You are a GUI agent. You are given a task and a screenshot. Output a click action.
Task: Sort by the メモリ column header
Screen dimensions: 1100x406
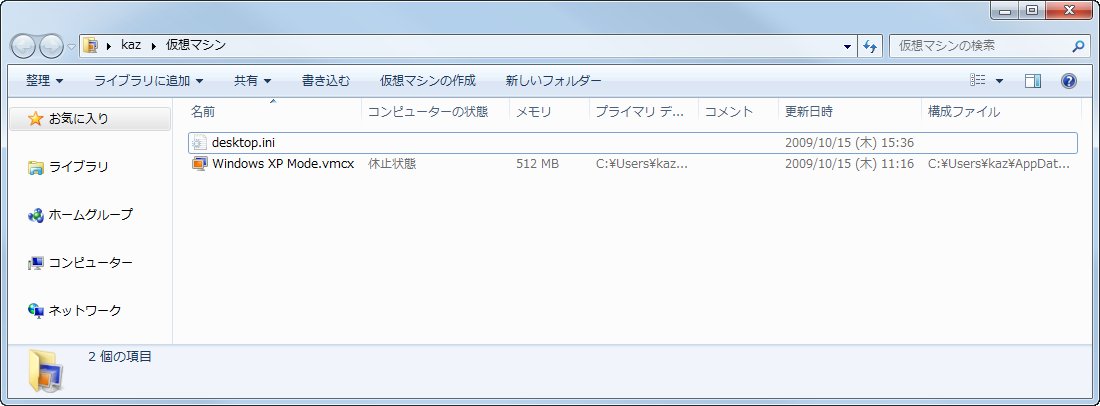[x=549, y=111]
